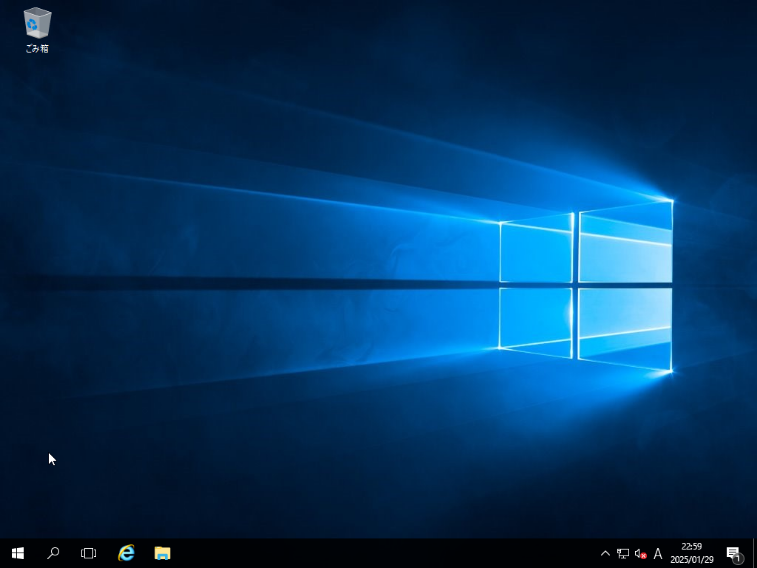Open the Action Center notifications icon
This screenshot has width=757, height=568.
734,554
